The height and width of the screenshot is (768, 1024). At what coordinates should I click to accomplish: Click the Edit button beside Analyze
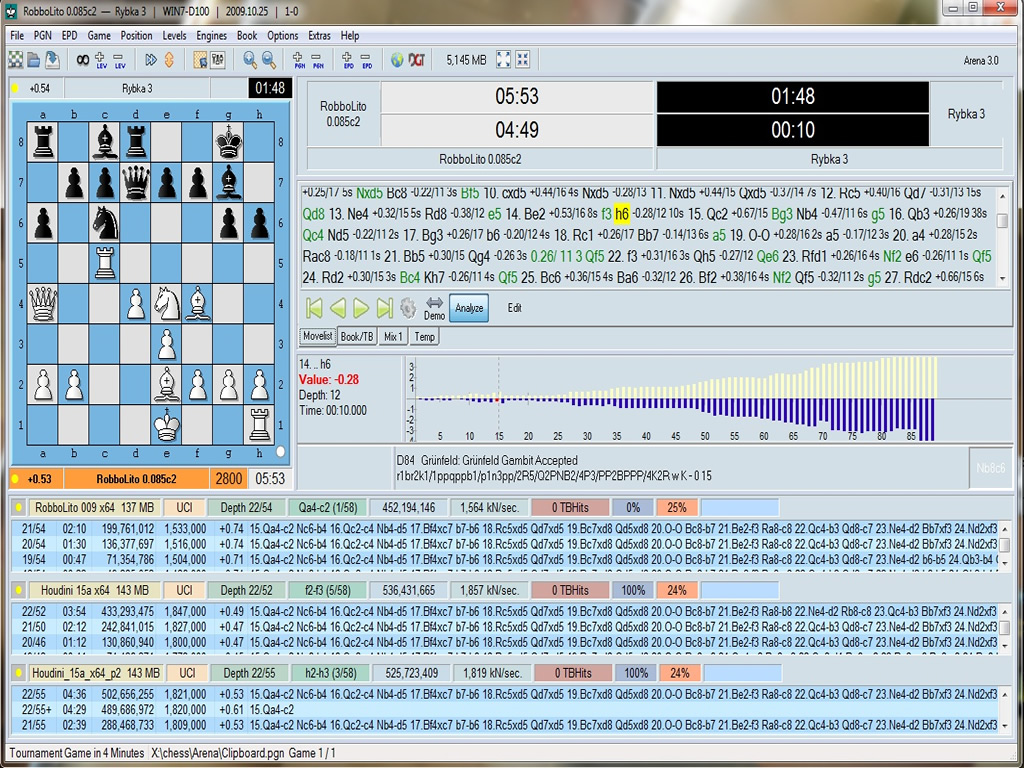point(515,308)
